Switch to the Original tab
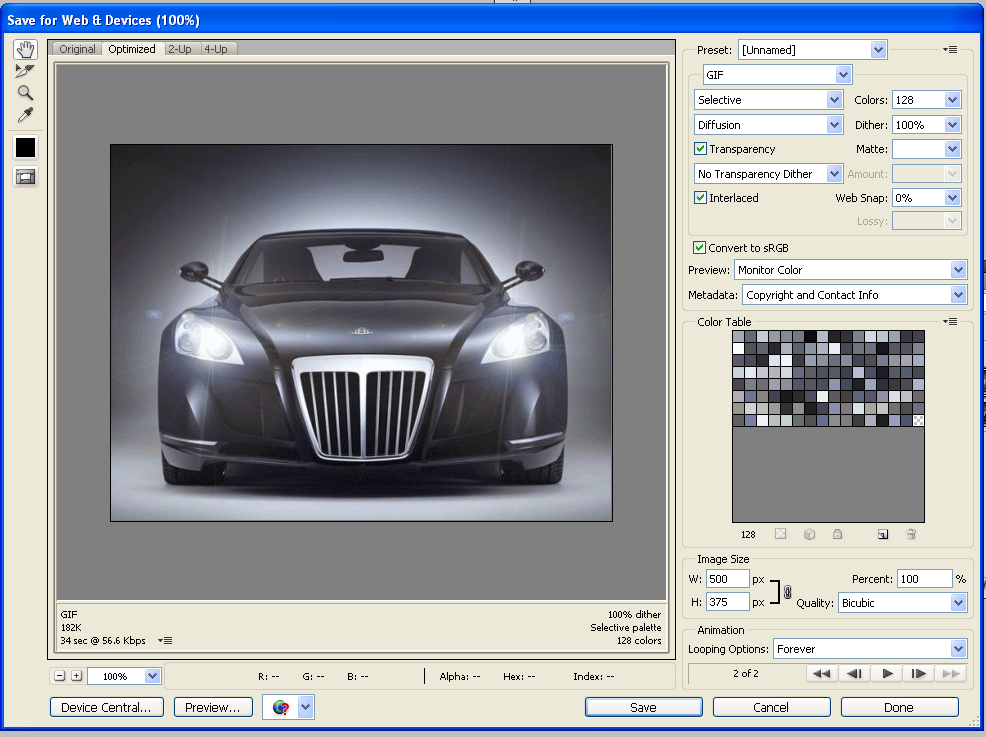 pos(77,49)
